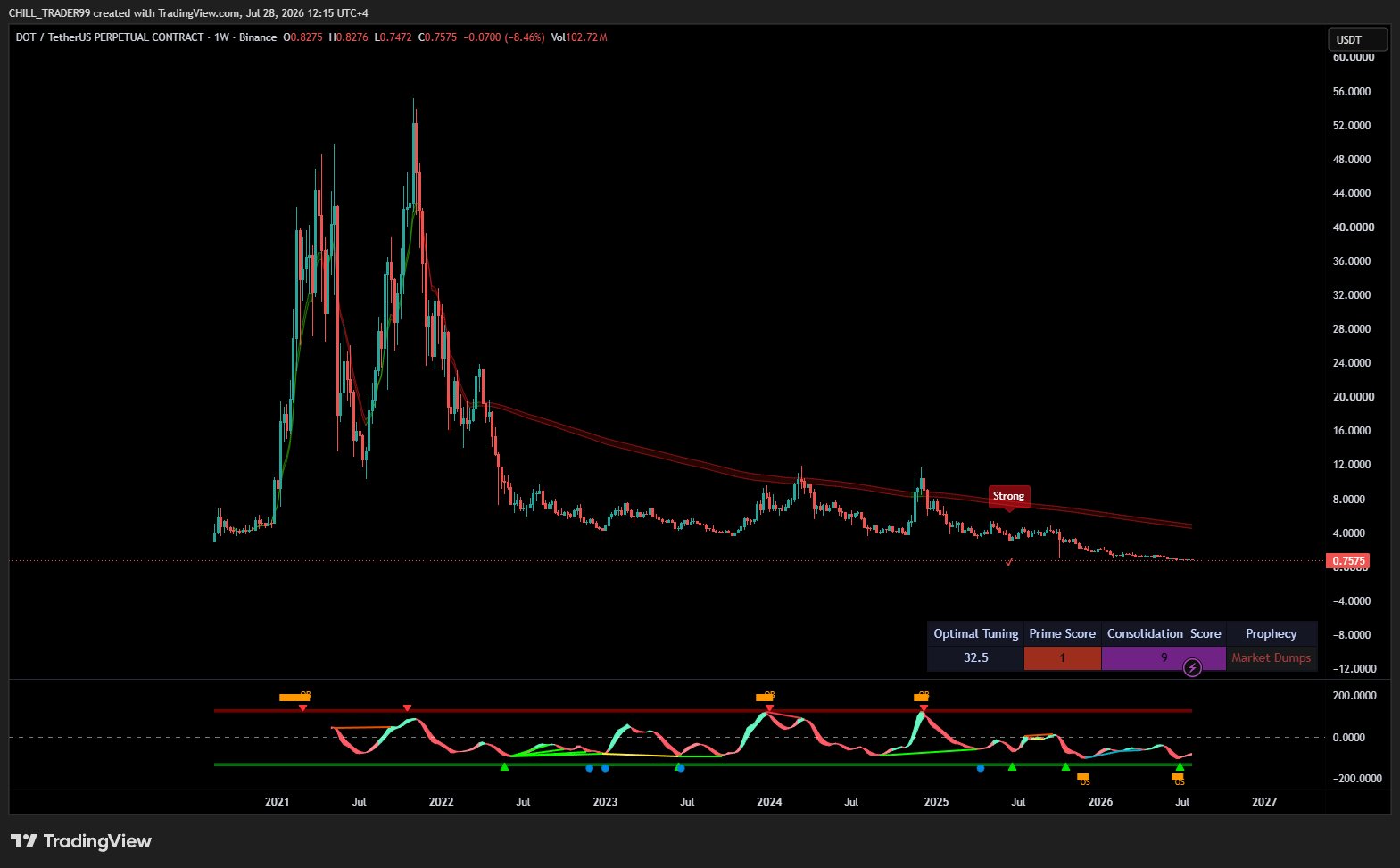1400x868 pixels.
Task: Click the 2022 label on the time axis
Action: point(441,802)
